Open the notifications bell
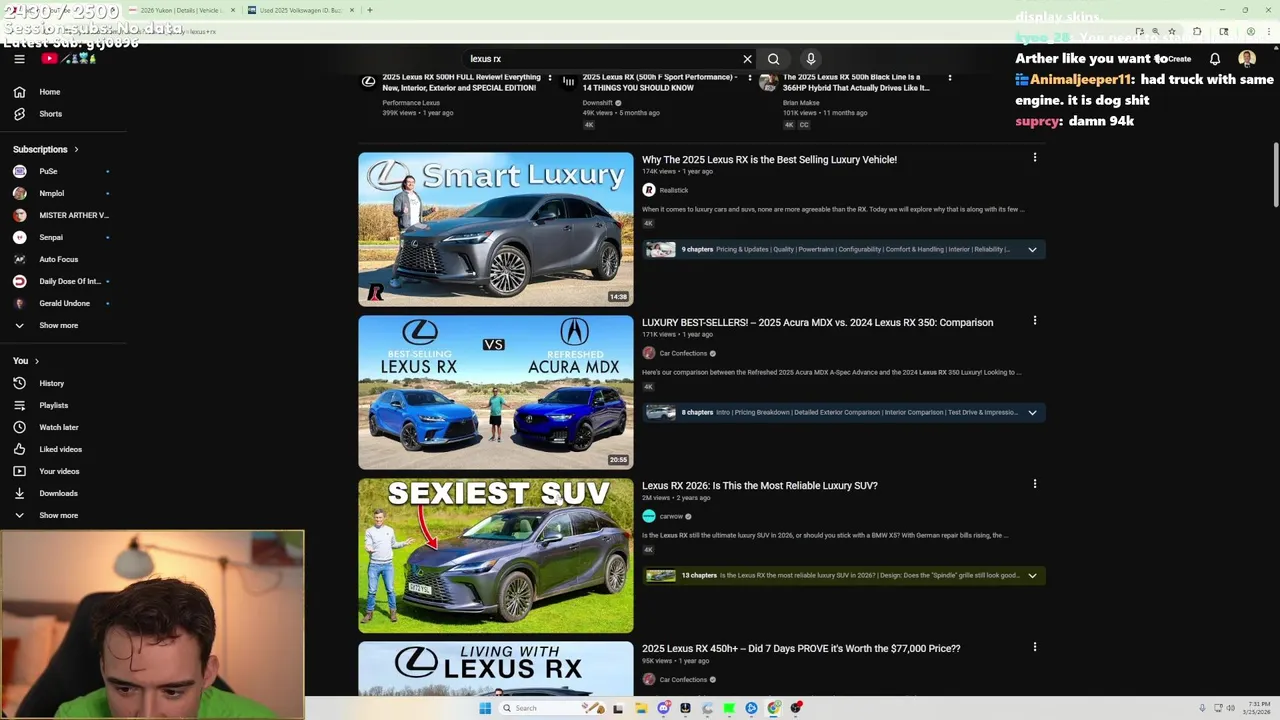The width and height of the screenshot is (1280, 720). tap(1215, 59)
